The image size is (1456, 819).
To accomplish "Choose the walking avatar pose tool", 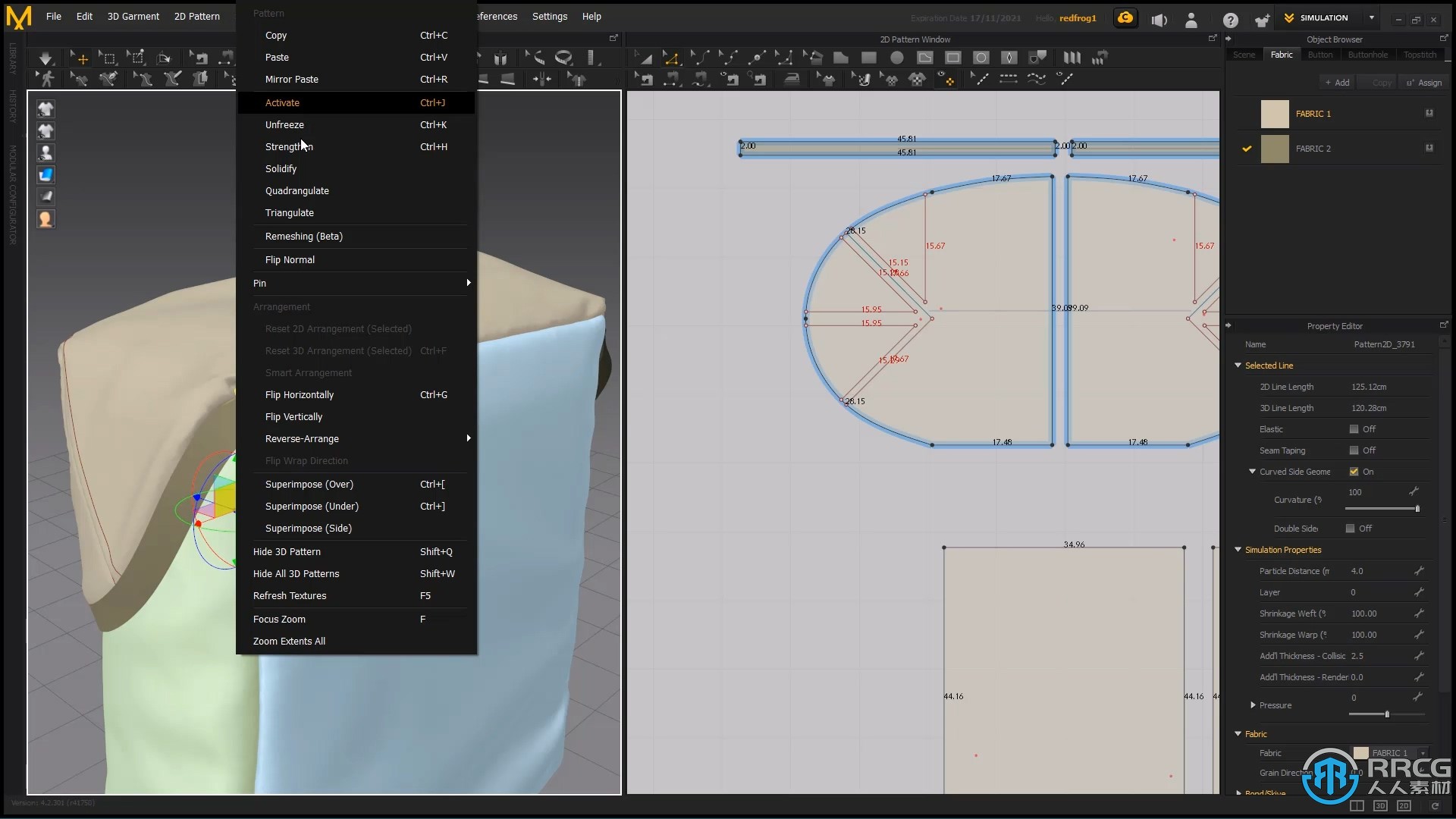I will point(47,78).
